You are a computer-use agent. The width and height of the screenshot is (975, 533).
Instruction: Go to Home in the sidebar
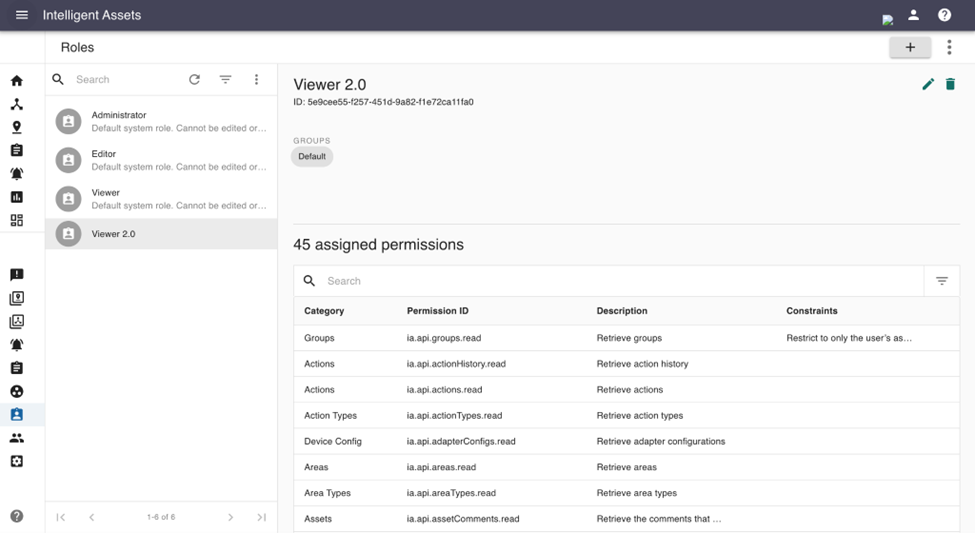[x=17, y=81]
